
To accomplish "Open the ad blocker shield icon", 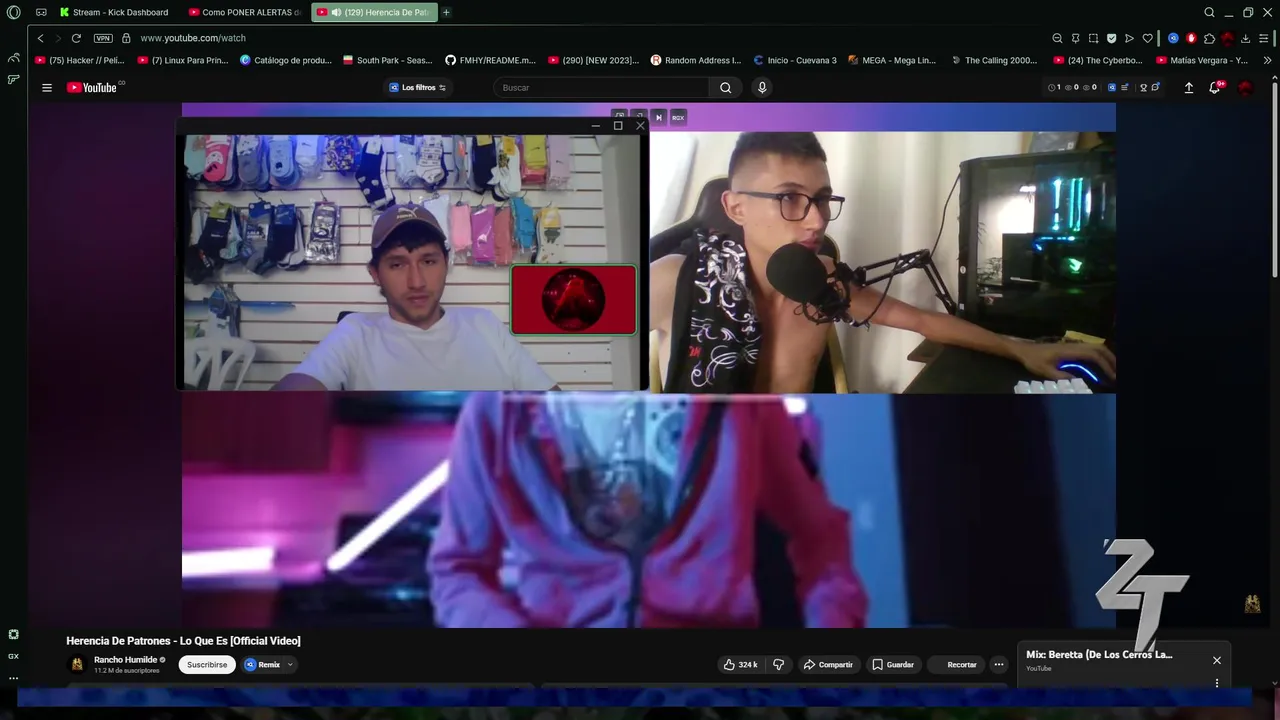I will pyautogui.click(x=1111, y=38).
